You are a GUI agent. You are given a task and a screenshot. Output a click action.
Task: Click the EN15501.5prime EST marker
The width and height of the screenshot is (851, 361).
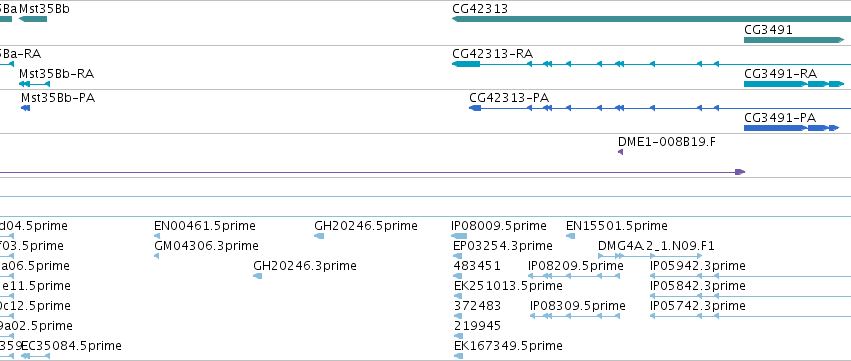click(x=570, y=236)
